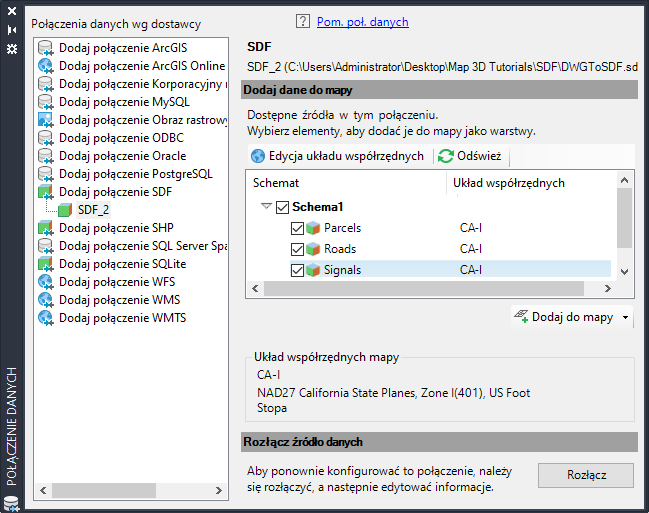Click the raster image connection icon

[46, 120]
